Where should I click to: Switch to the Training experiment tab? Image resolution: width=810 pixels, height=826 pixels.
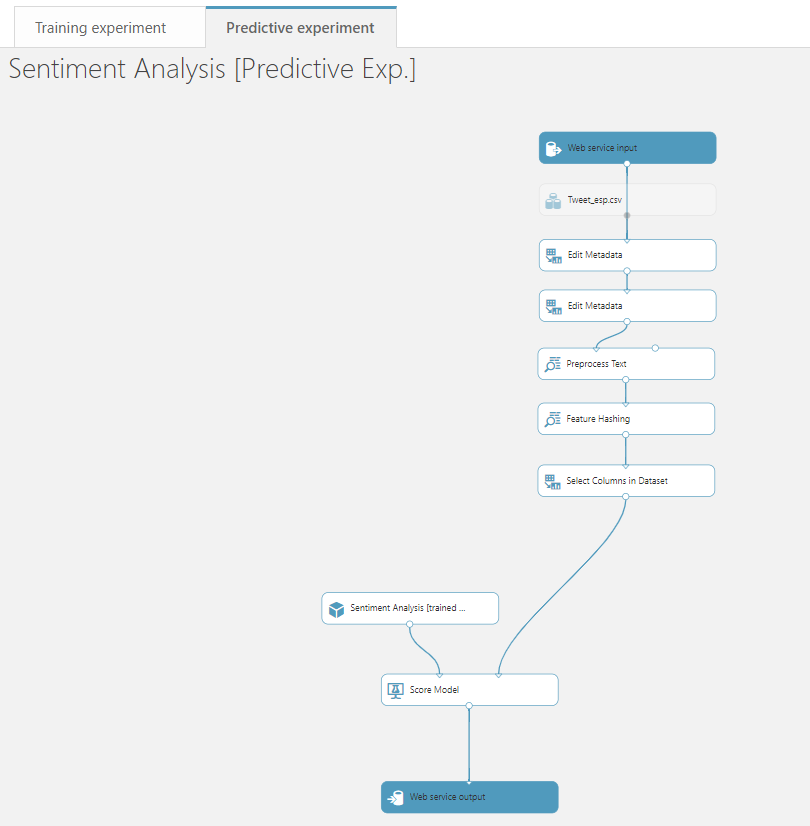tap(101, 28)
